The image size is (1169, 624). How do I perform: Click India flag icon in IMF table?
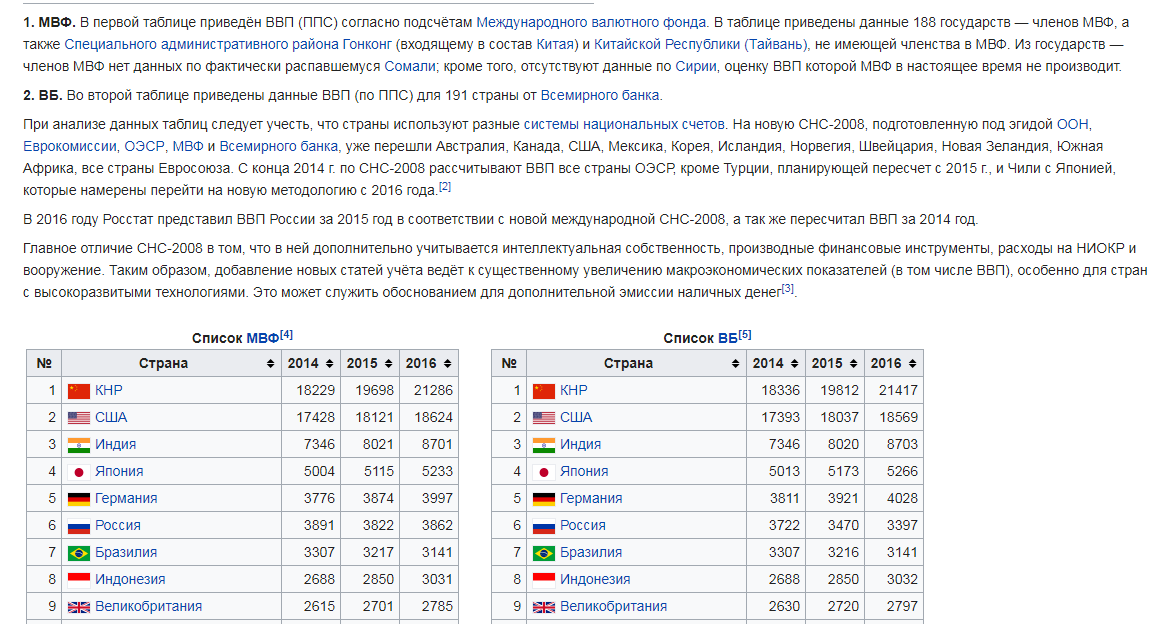coord(78,445)
